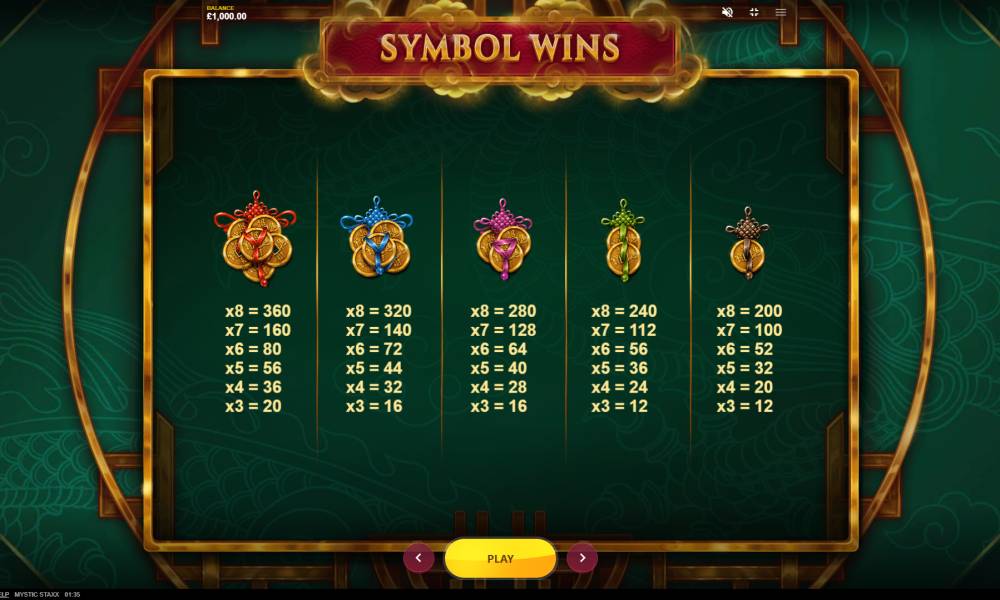Screen dimensions: 1000x600
Task: Go to next paytable page arrow
Action: tap(582, 558)
